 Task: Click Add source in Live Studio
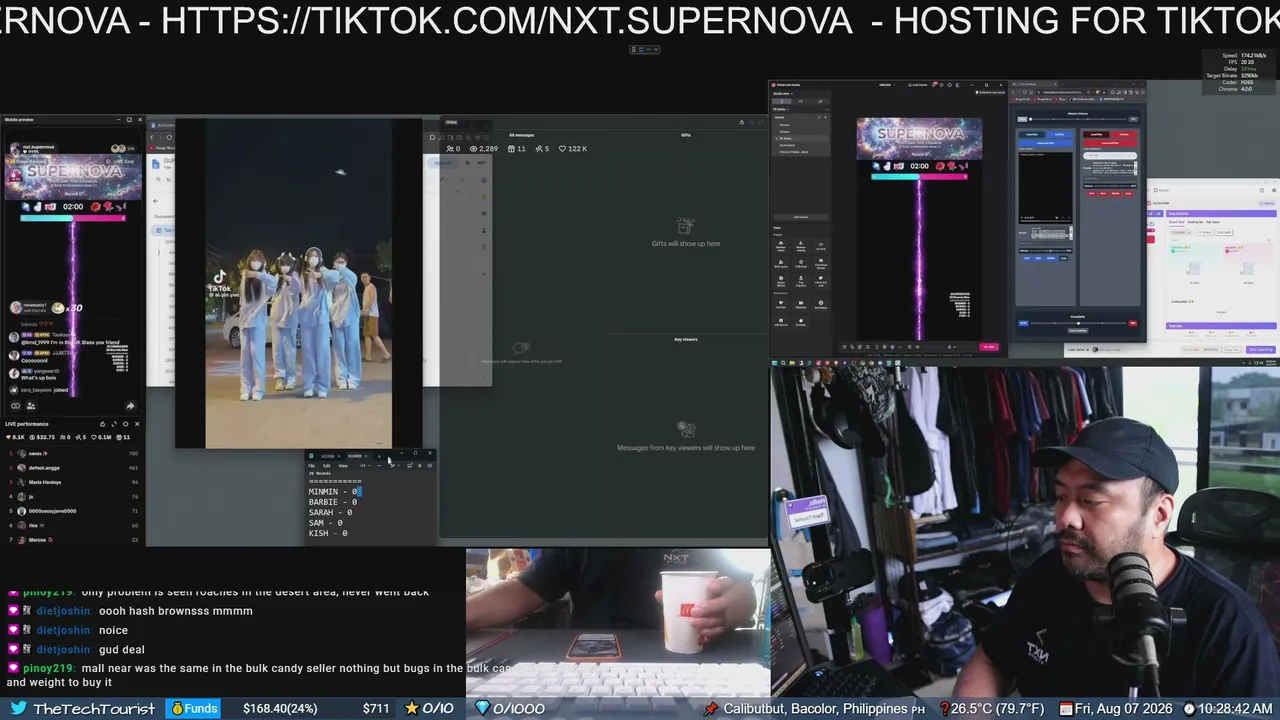coord(801,216)
